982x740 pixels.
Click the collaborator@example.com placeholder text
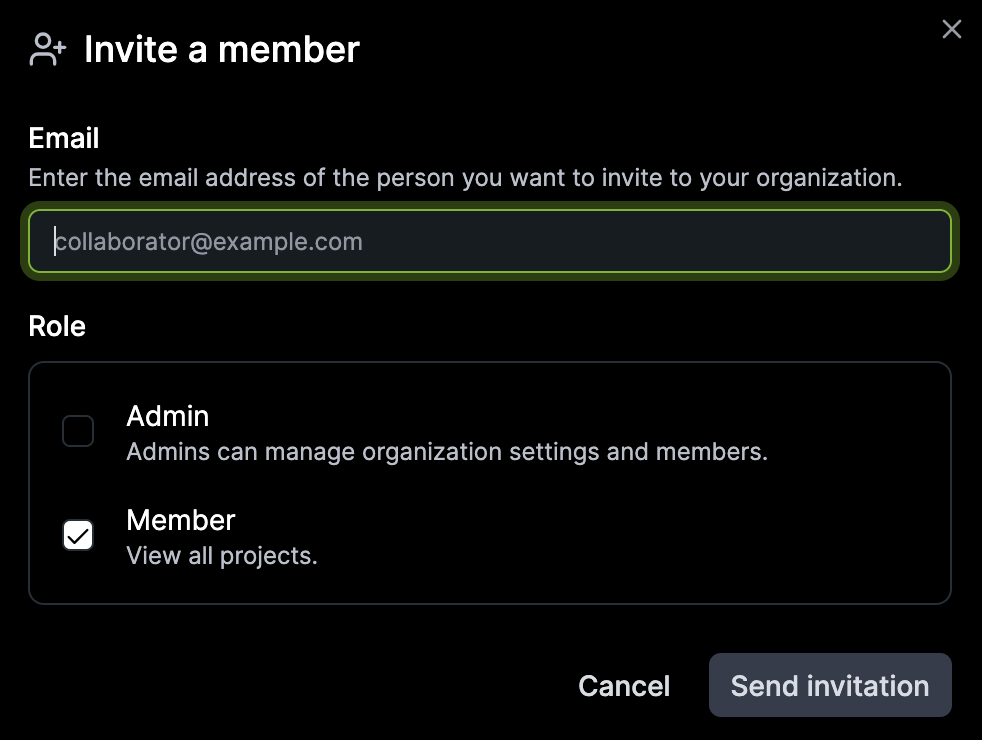209,242
